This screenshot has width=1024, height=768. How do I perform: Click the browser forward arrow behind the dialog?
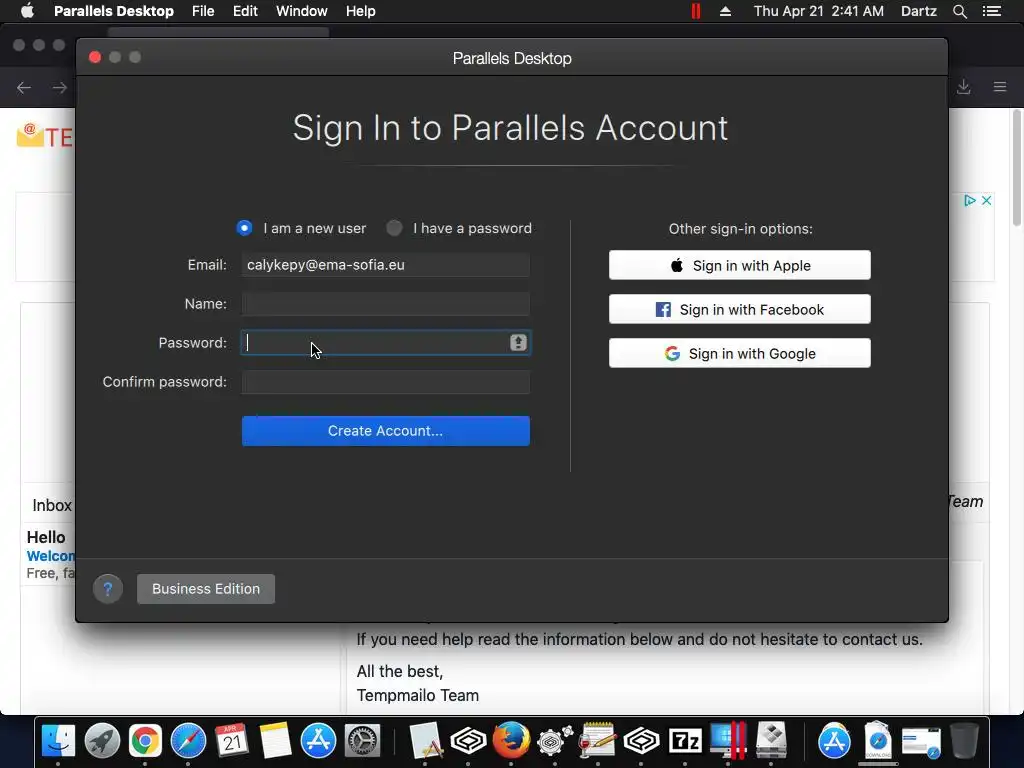59,88
